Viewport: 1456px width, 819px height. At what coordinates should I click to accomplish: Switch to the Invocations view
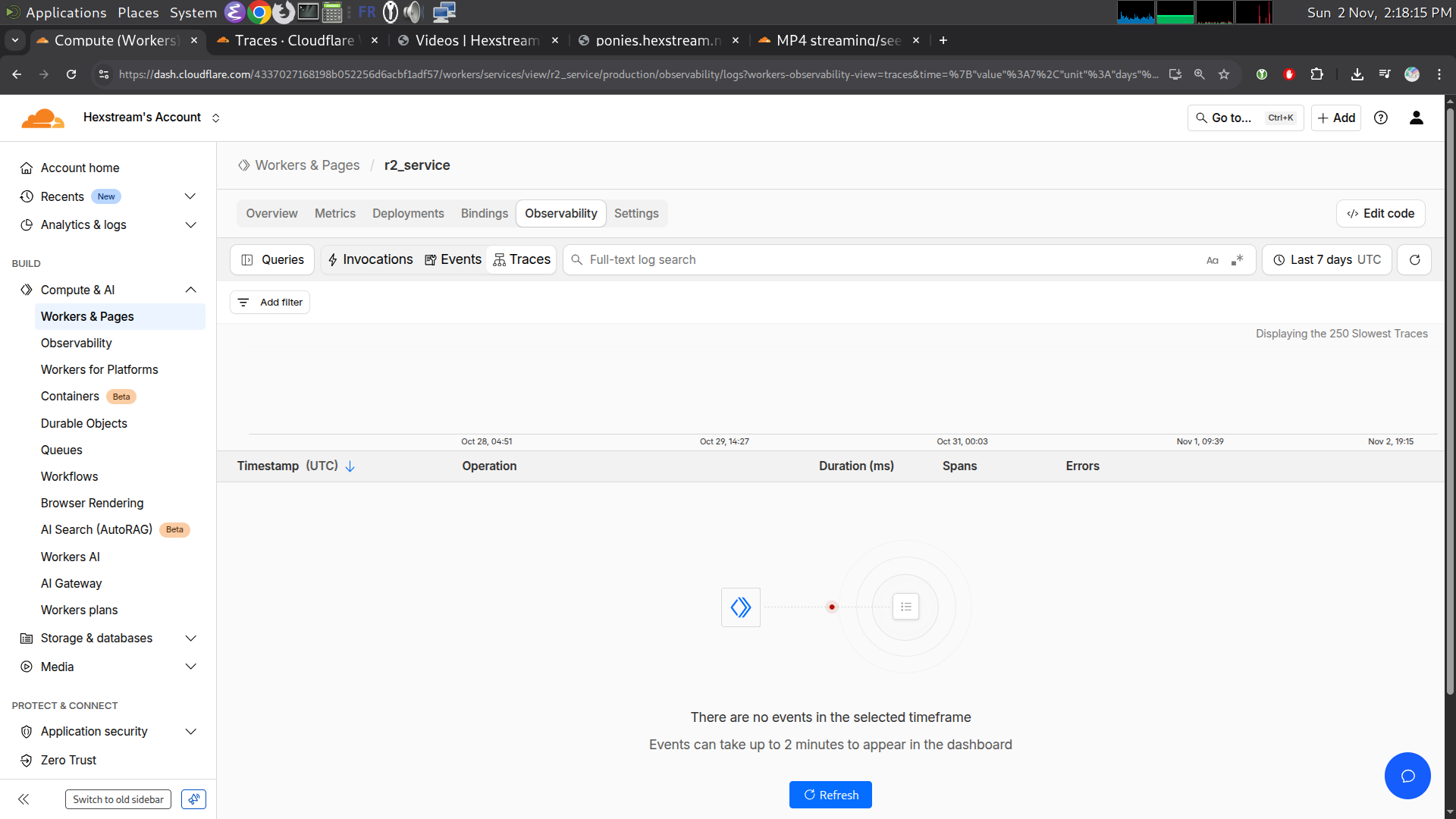pos(370,259)
